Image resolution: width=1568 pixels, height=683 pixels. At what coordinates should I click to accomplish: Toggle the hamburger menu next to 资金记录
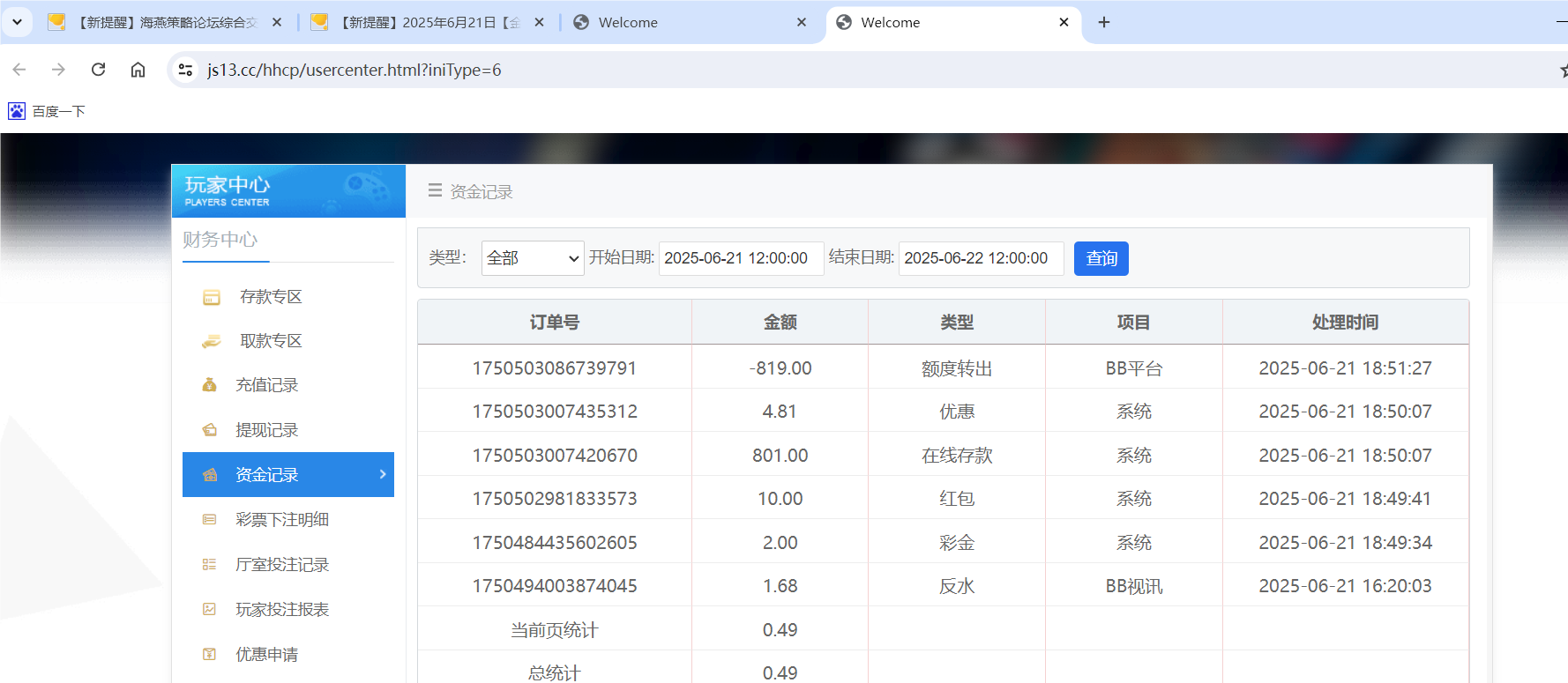click(435, 190)
